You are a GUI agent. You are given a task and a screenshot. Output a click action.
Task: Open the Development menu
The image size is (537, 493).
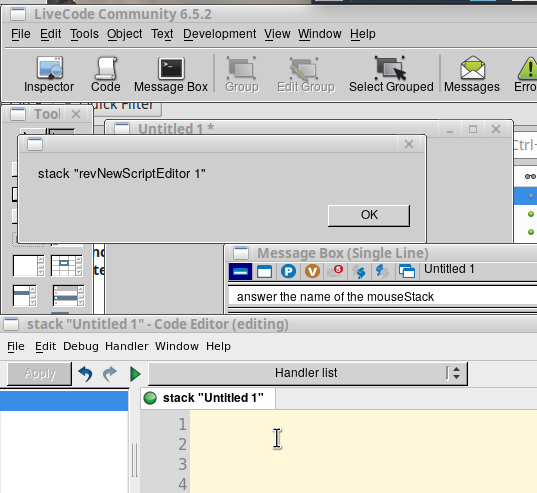(x=220, y=34)
